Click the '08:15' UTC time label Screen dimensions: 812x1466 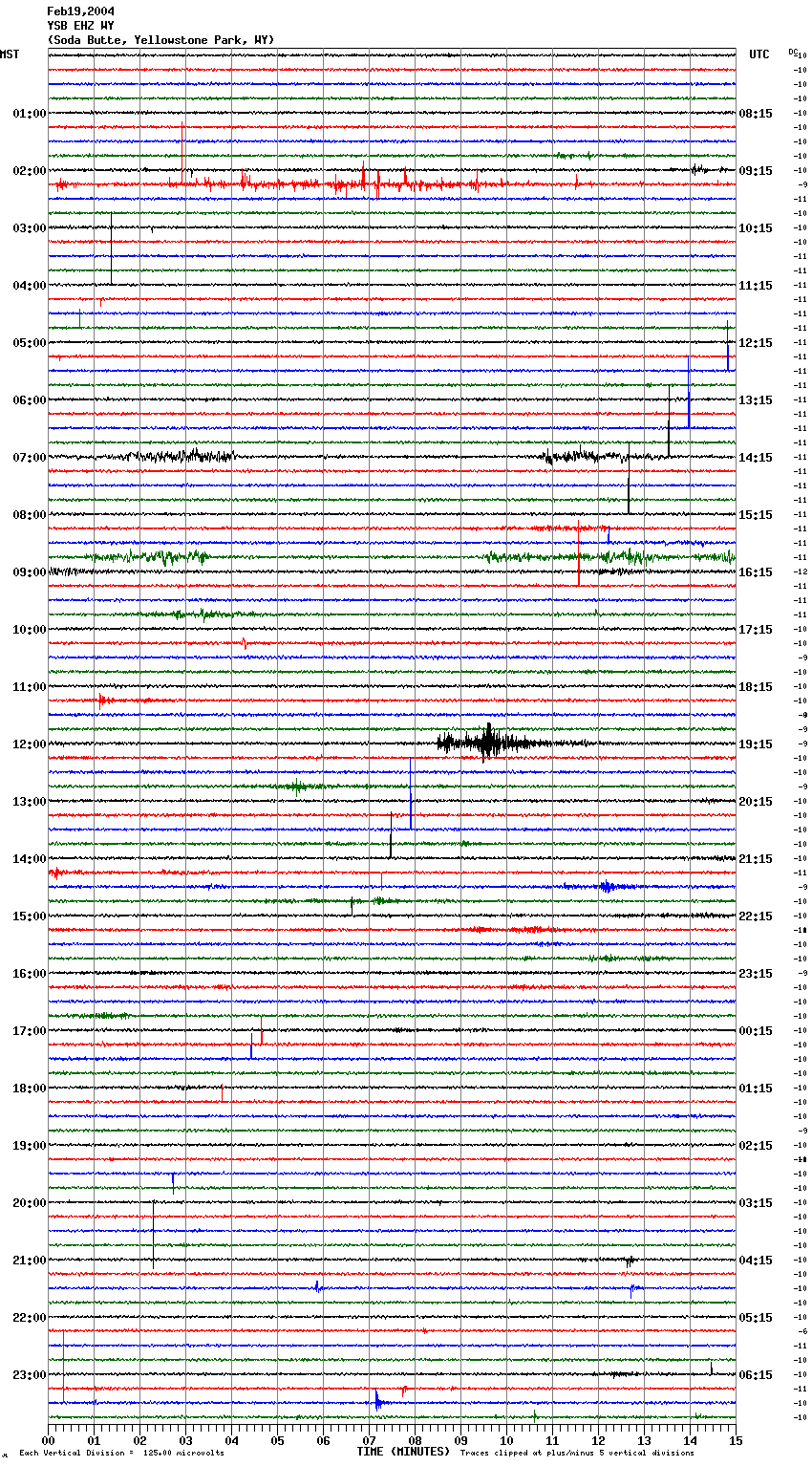(756, 114)
